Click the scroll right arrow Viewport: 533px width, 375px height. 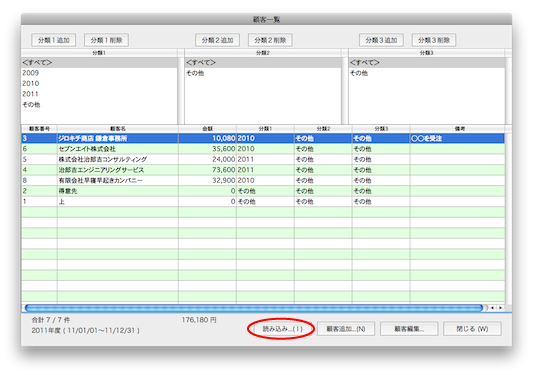(500, 308)
